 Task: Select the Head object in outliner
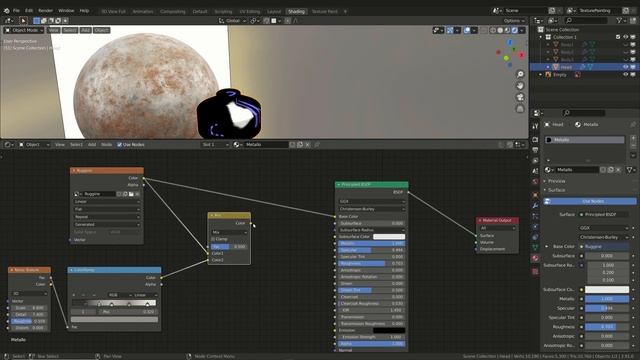pyautogui.click(x=566, y=67)
